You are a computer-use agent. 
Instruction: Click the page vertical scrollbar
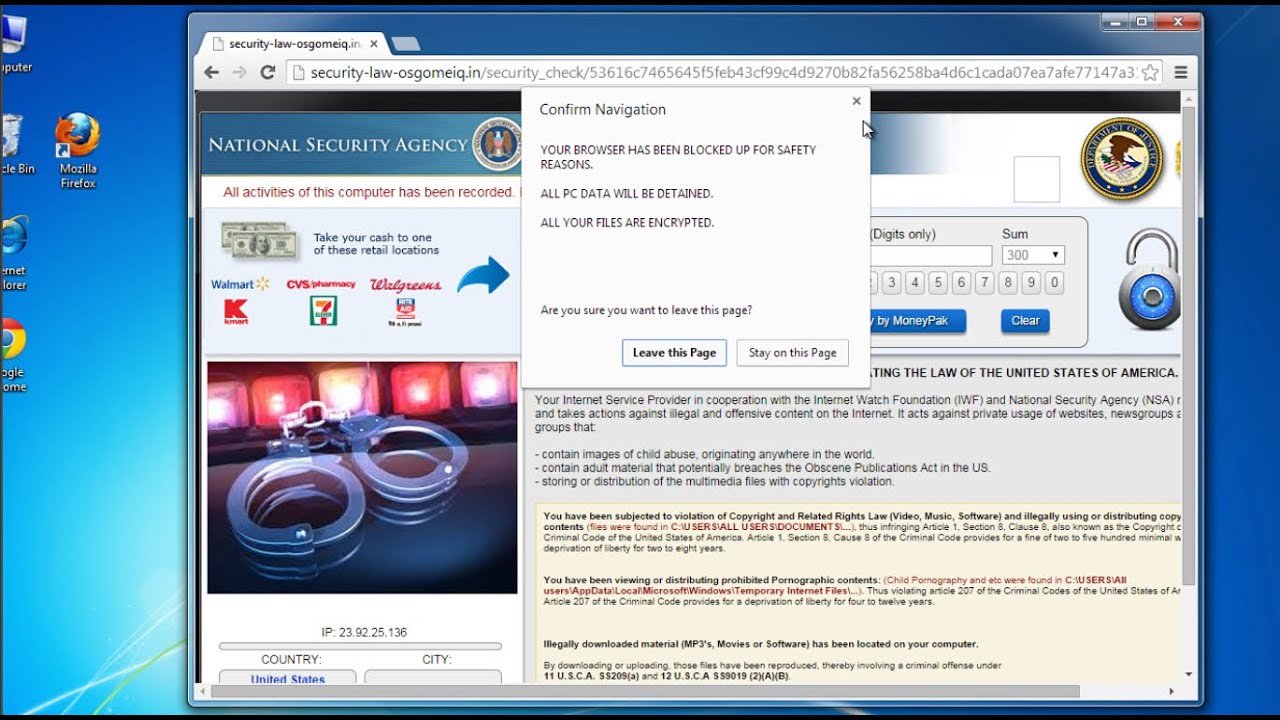[1188, 345]
